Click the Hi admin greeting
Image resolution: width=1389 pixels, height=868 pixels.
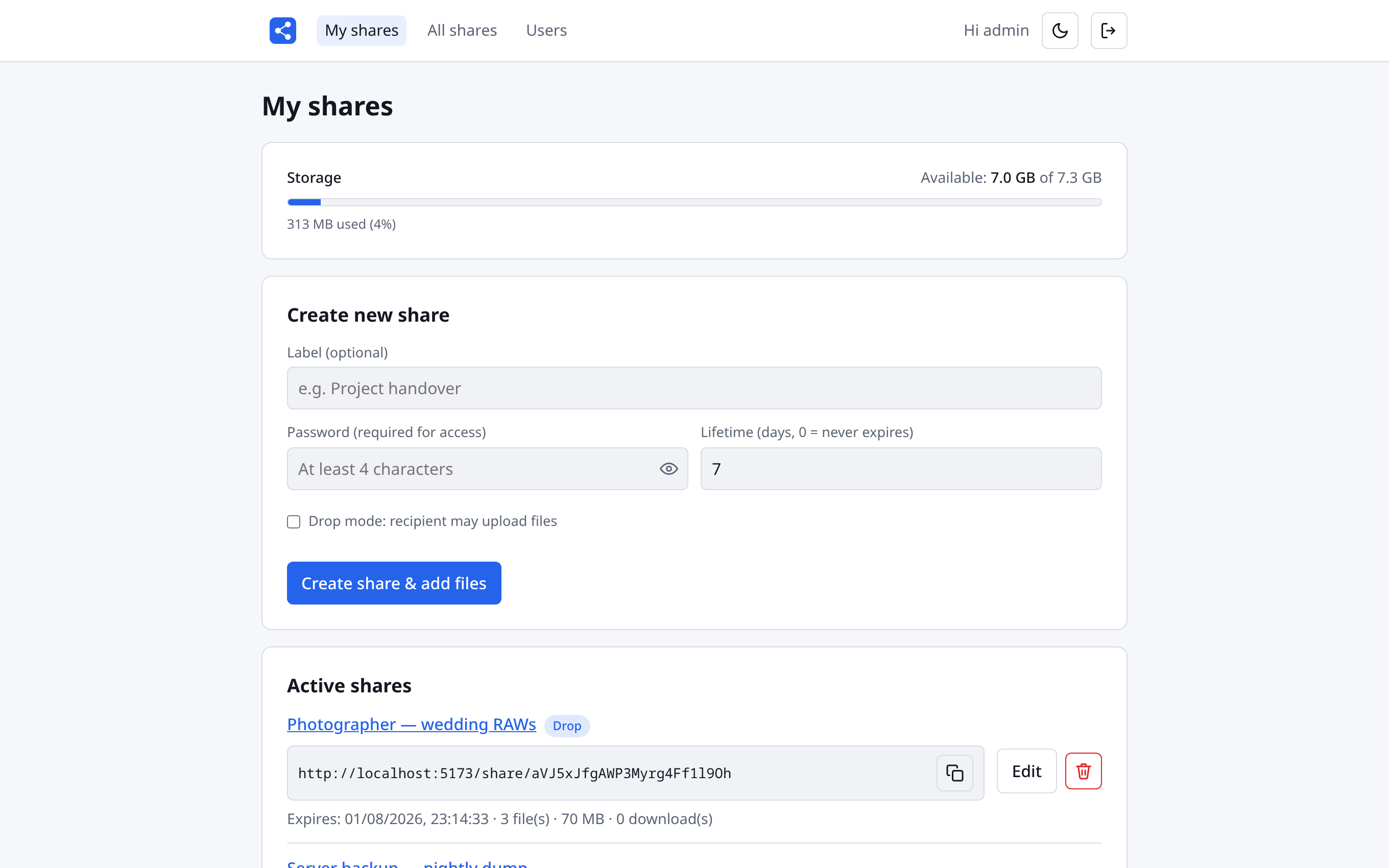[996, 31]
